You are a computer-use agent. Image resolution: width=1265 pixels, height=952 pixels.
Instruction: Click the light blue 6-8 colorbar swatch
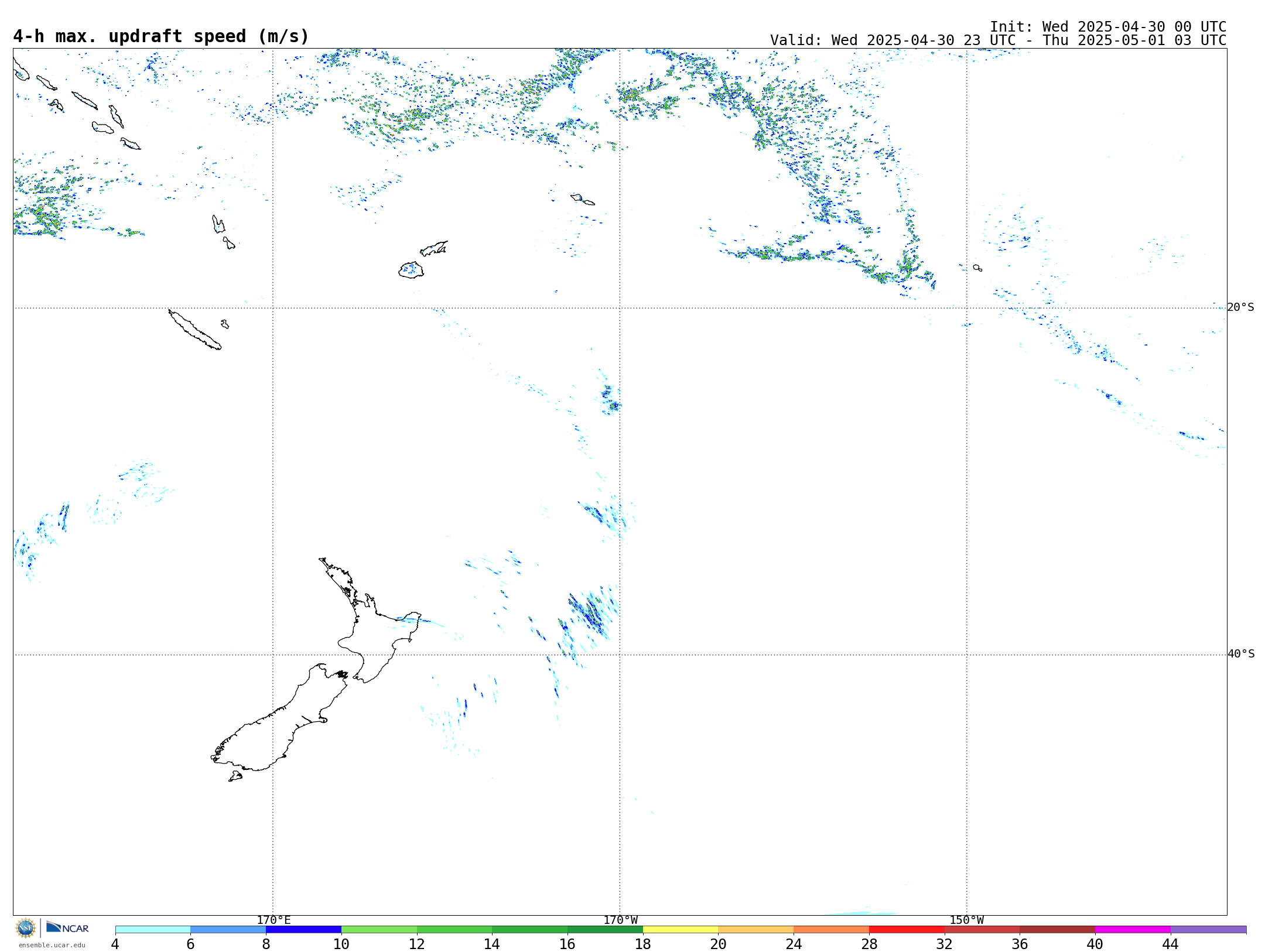click(228, 930)
